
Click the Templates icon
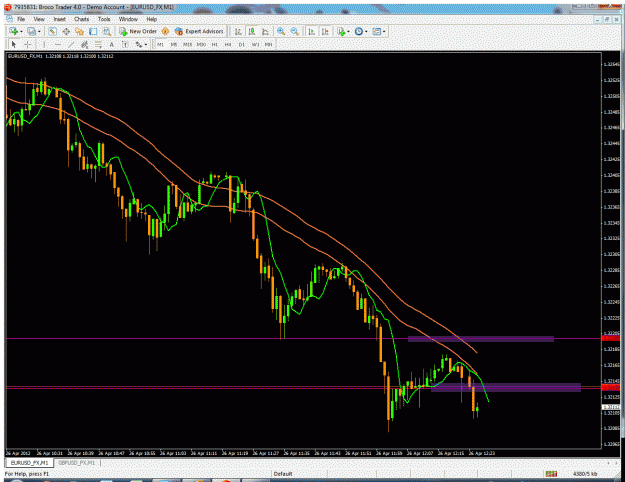[x=376, y=31]
